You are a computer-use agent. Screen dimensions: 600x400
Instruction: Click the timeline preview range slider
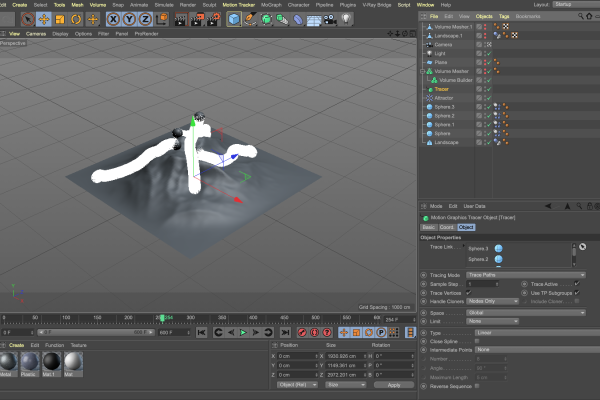96,332
